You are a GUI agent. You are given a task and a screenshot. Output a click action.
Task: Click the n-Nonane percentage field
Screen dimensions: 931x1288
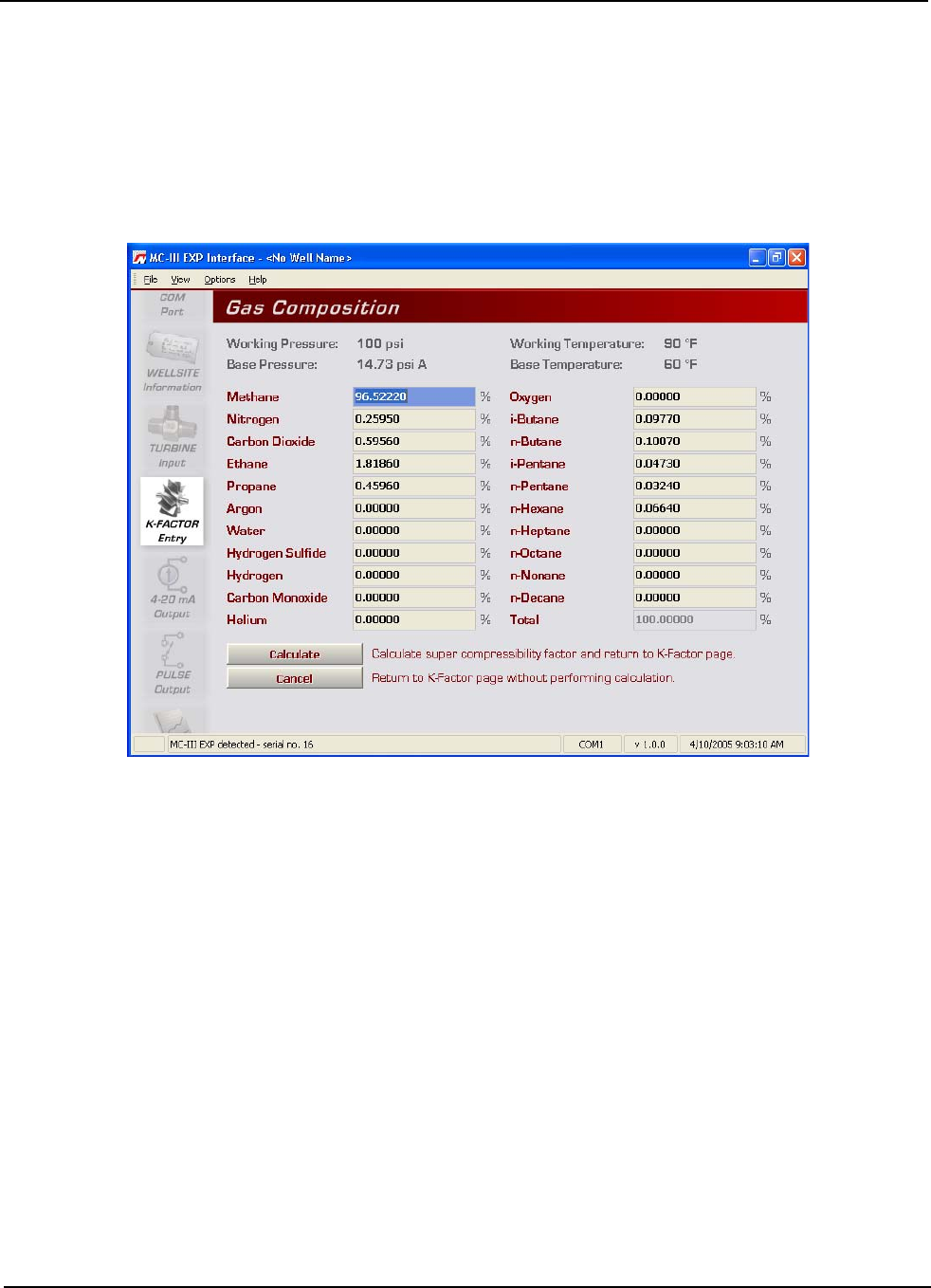click(695, 575)
